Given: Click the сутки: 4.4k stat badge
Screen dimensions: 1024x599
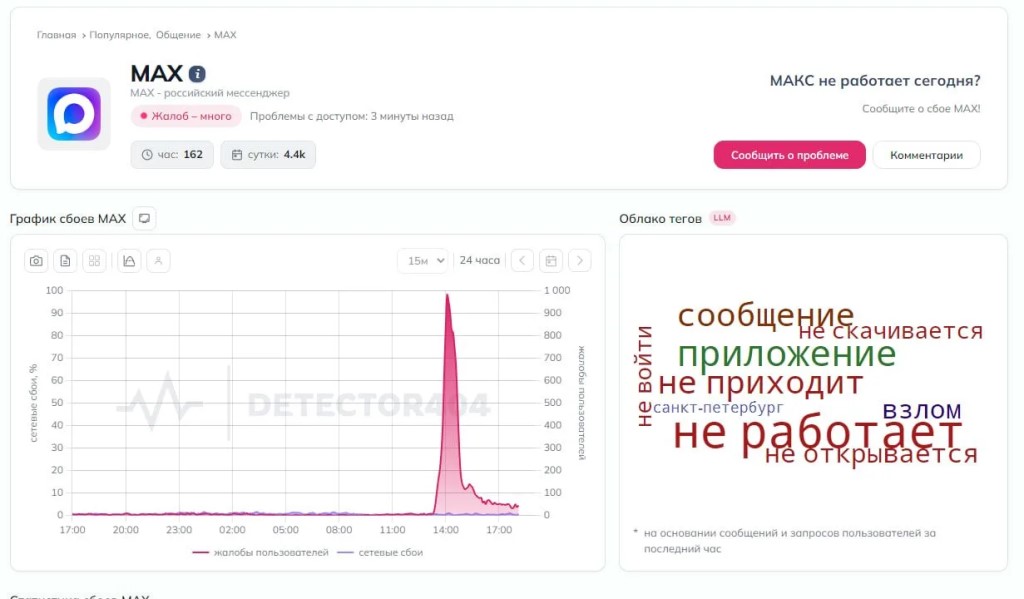Looking at the screenshot, I should (268, 155).
